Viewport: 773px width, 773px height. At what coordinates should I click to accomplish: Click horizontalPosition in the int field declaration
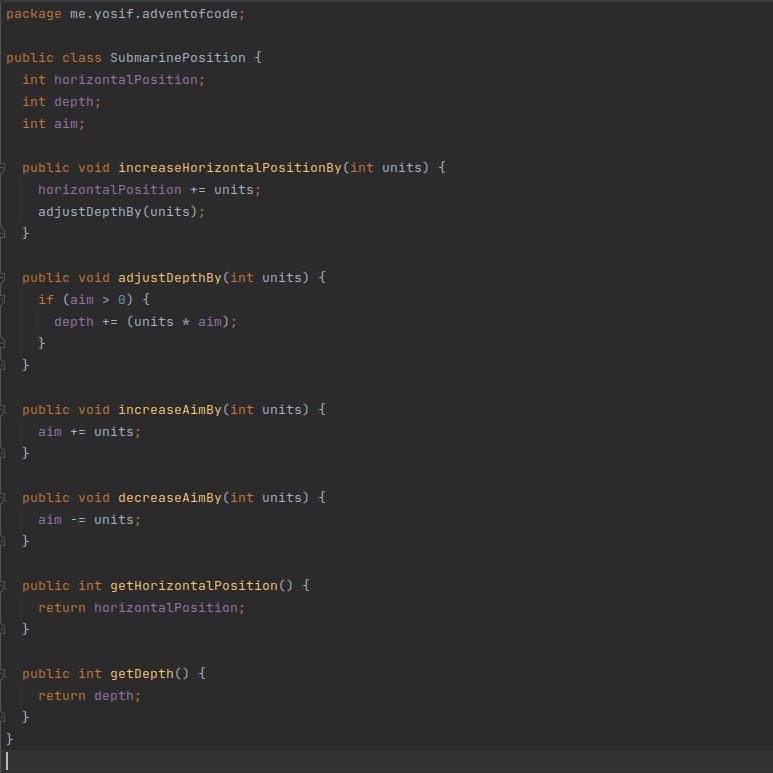click(x=126, y=80)
